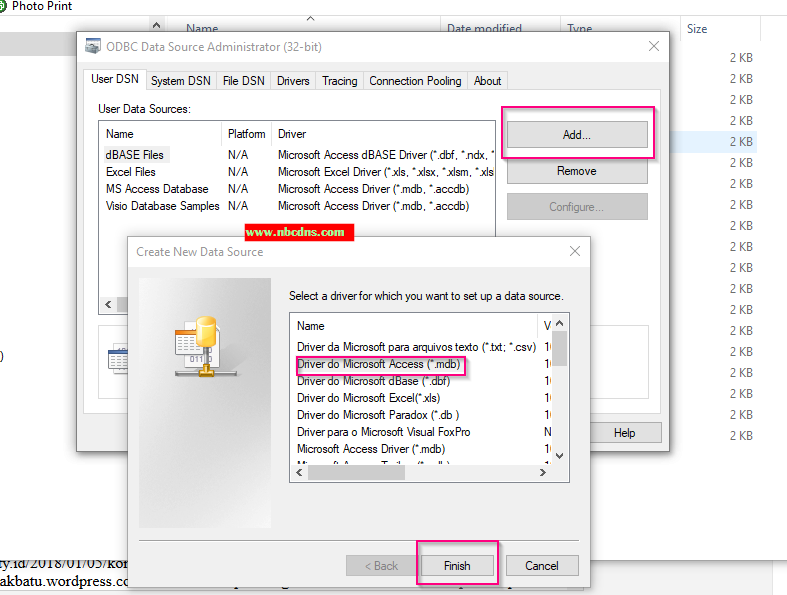This screenshot has height=595, width=787.
Task: Select the User DSN tab
Action: click(115, 79)
